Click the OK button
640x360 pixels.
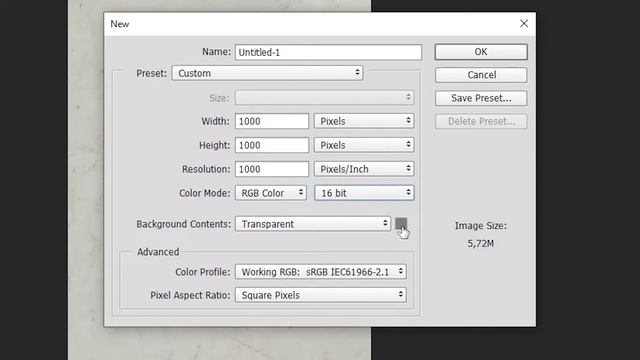[481, 52]
